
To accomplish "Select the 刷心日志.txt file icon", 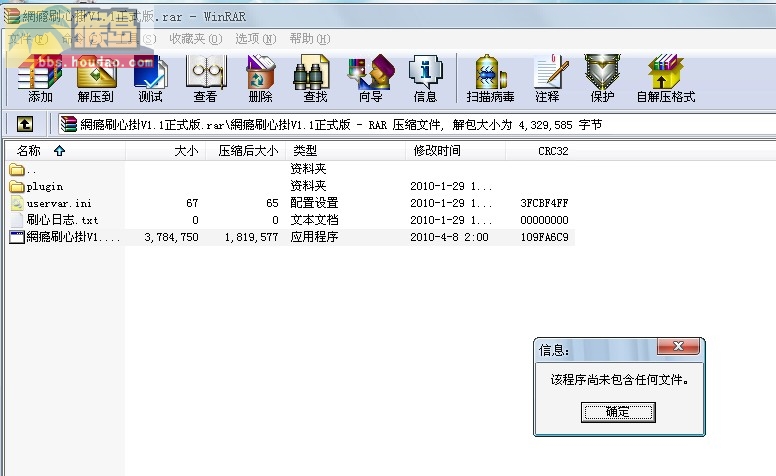I will coord(17,220).
